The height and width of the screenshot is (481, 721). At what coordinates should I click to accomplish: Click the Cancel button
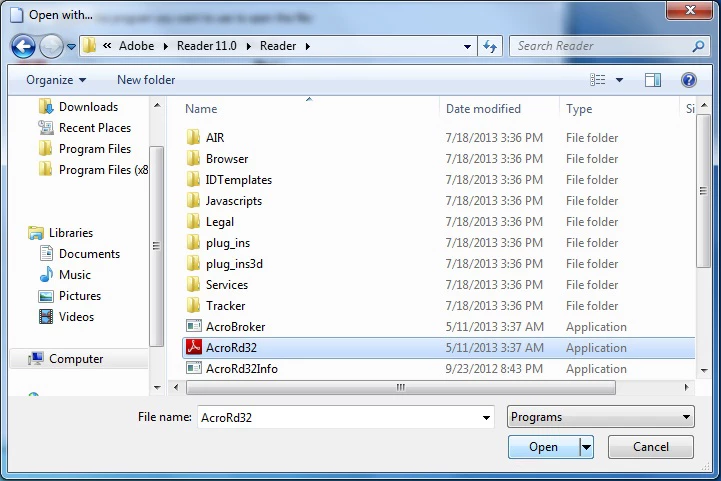coord(651,447)
